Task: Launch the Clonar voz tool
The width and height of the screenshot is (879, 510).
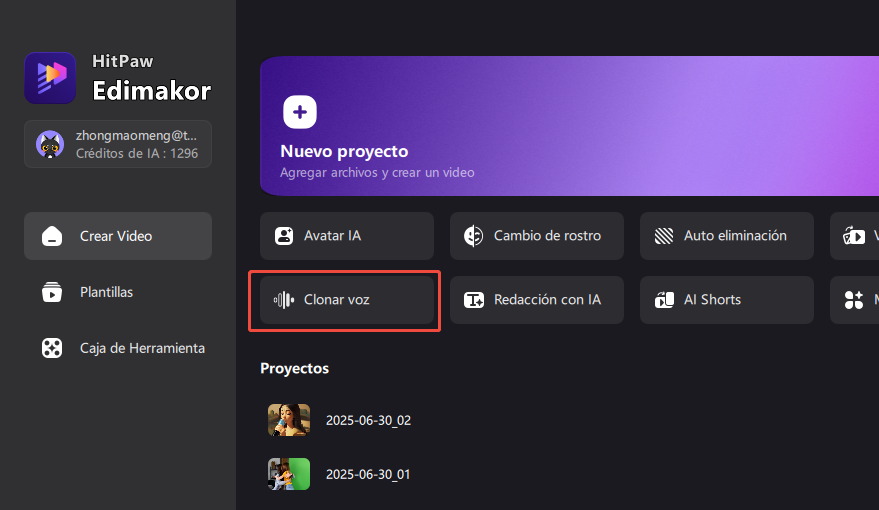Action: click(x=347, y=300)
